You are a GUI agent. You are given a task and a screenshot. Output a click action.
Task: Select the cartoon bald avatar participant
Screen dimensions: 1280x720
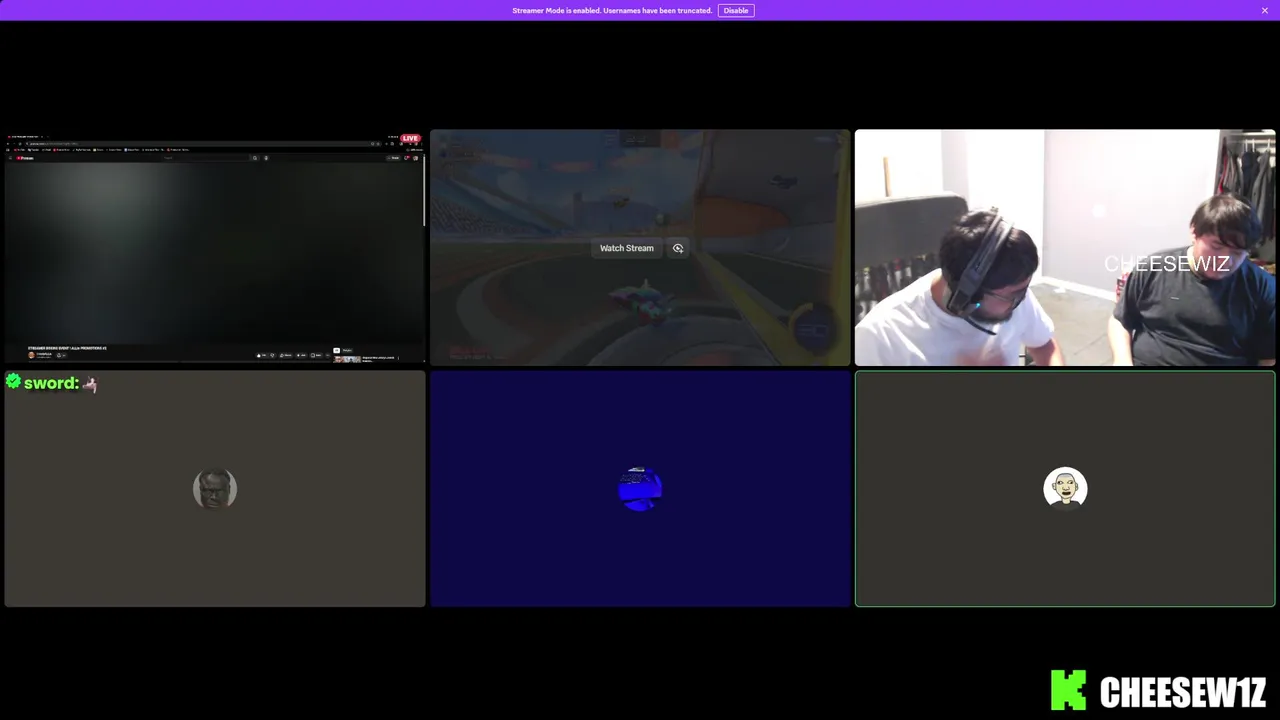(x=1065, y=488)
